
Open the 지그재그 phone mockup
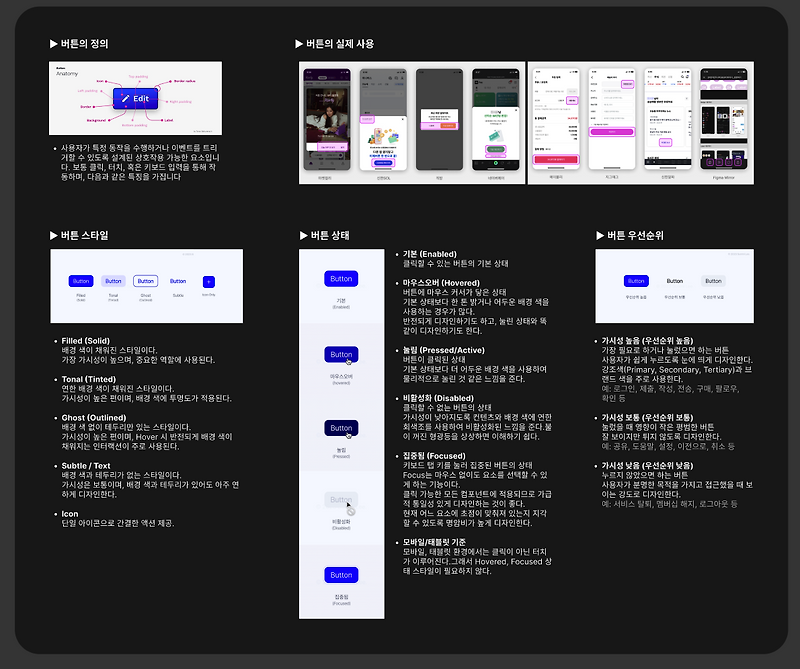pyautogui.click(x=612, y=118)
